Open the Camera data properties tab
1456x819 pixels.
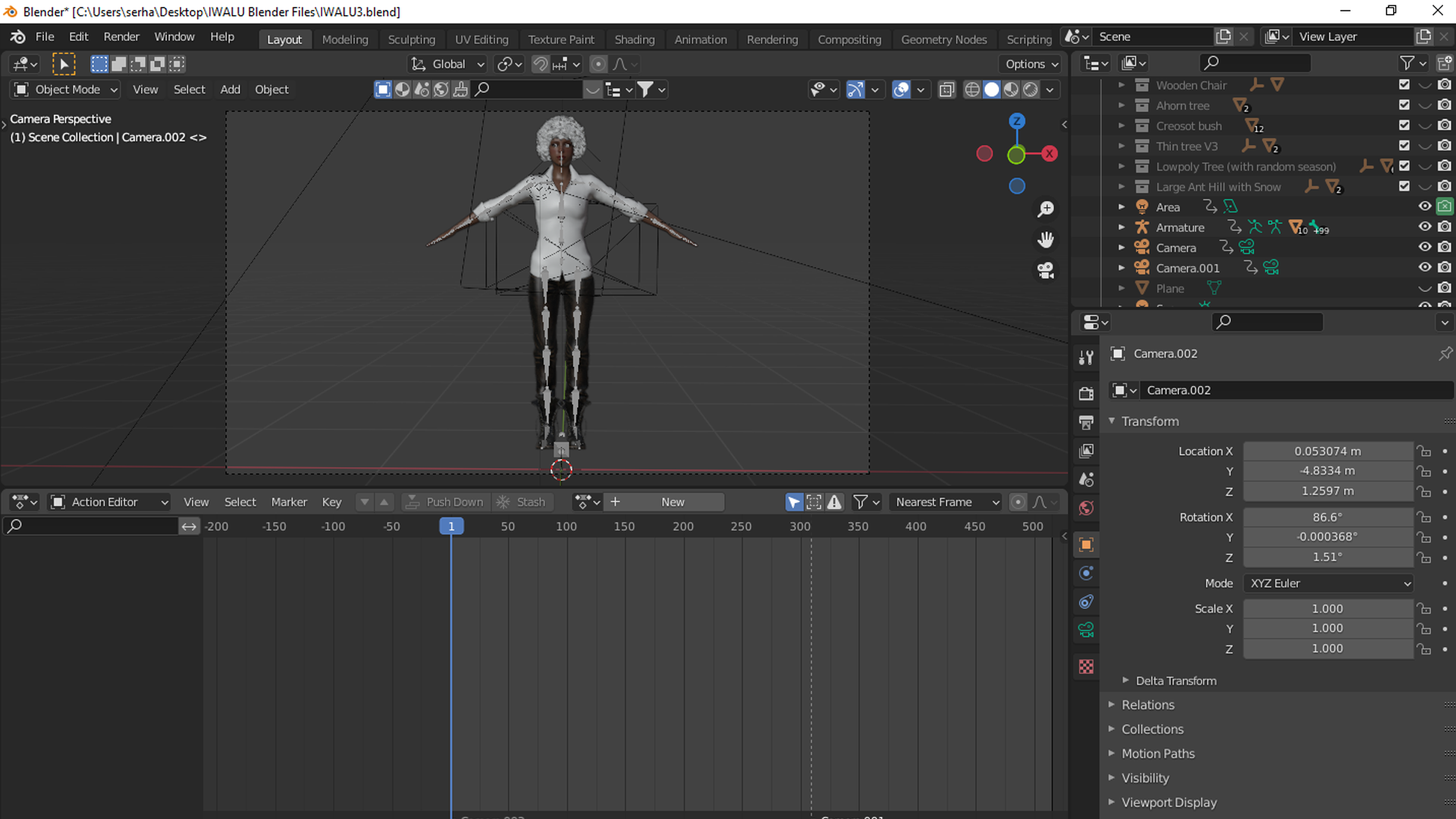click(1086, 630)
